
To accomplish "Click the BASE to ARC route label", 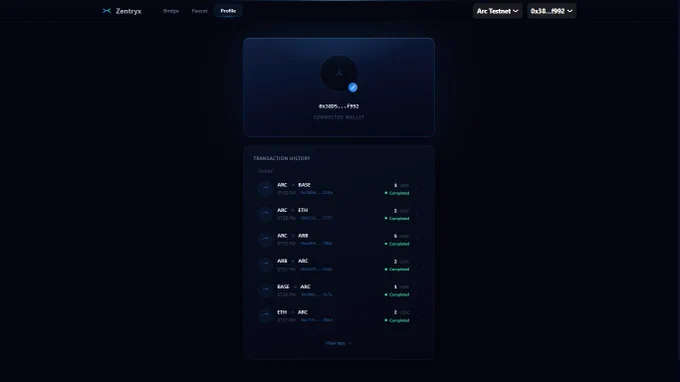I will (294, 287).
